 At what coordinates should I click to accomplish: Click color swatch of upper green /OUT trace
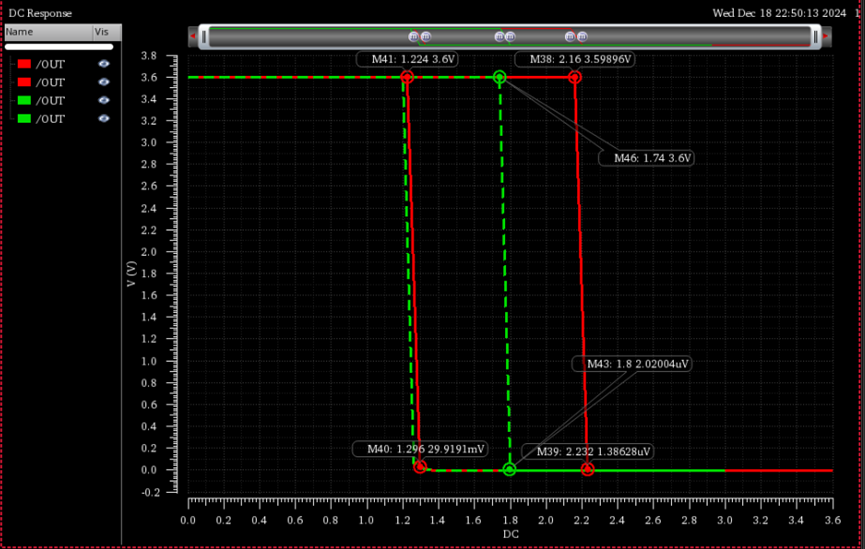(x=24, y=100)
